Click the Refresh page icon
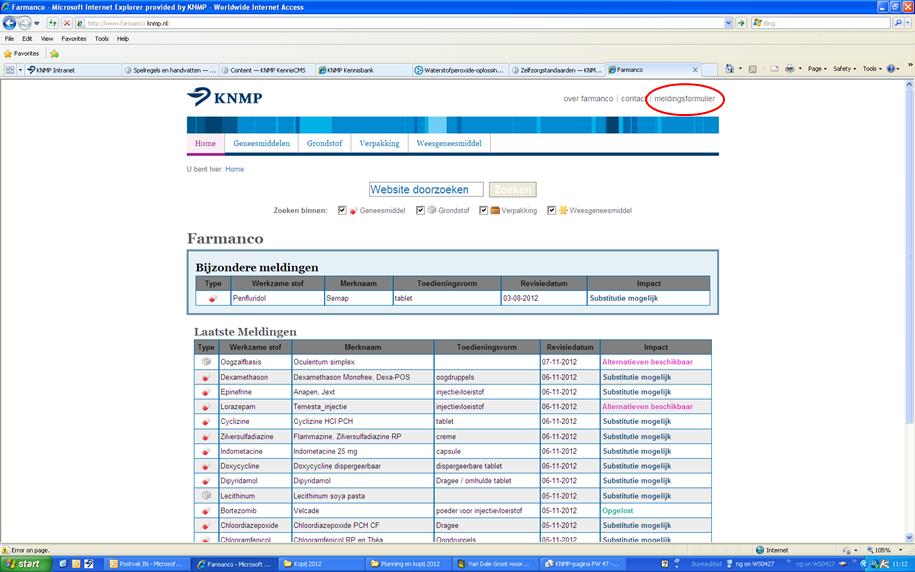The height and width of the screenshot is (572, 915). tap(53, 23)
